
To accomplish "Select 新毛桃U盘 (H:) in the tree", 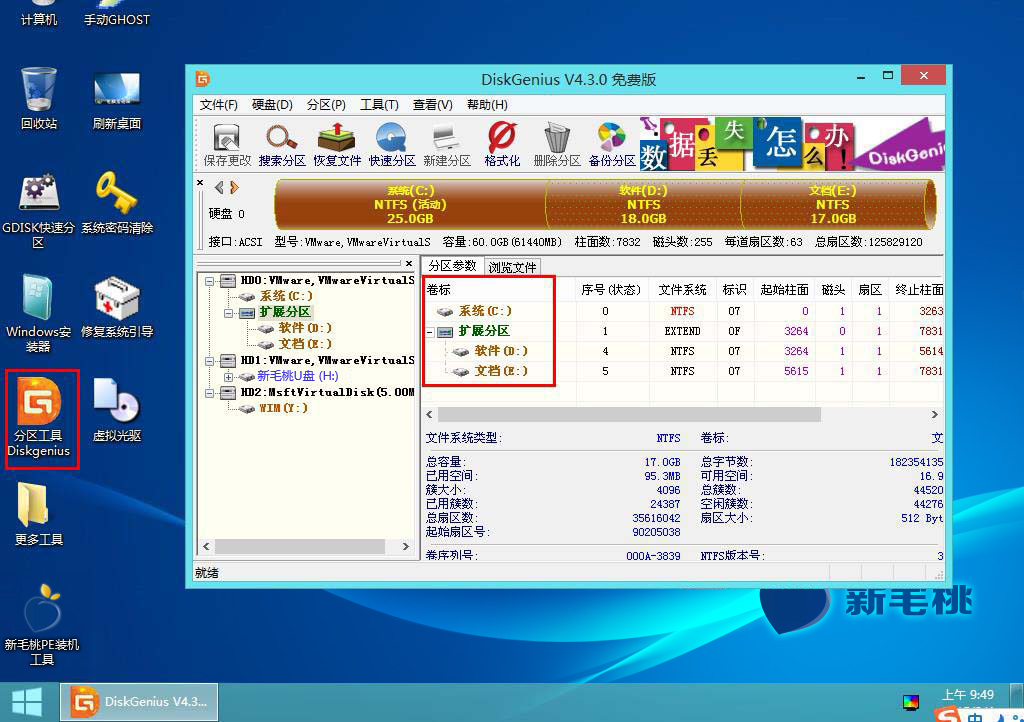I will click(297, 376).
